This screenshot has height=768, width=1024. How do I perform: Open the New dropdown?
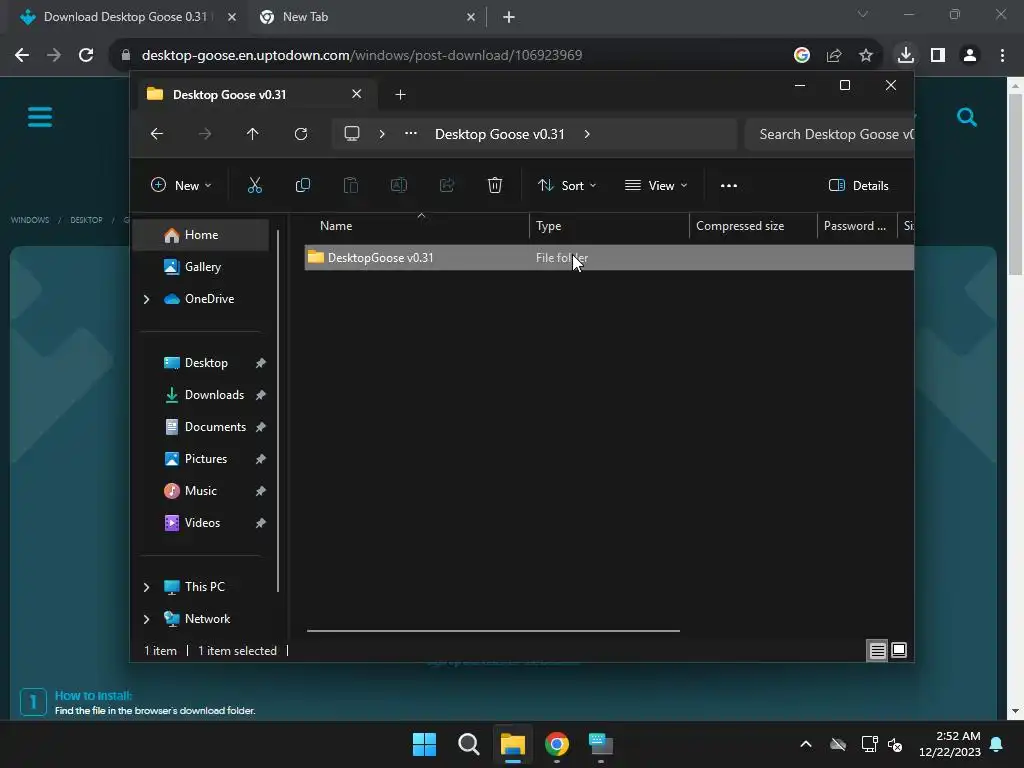coord(181,185)
